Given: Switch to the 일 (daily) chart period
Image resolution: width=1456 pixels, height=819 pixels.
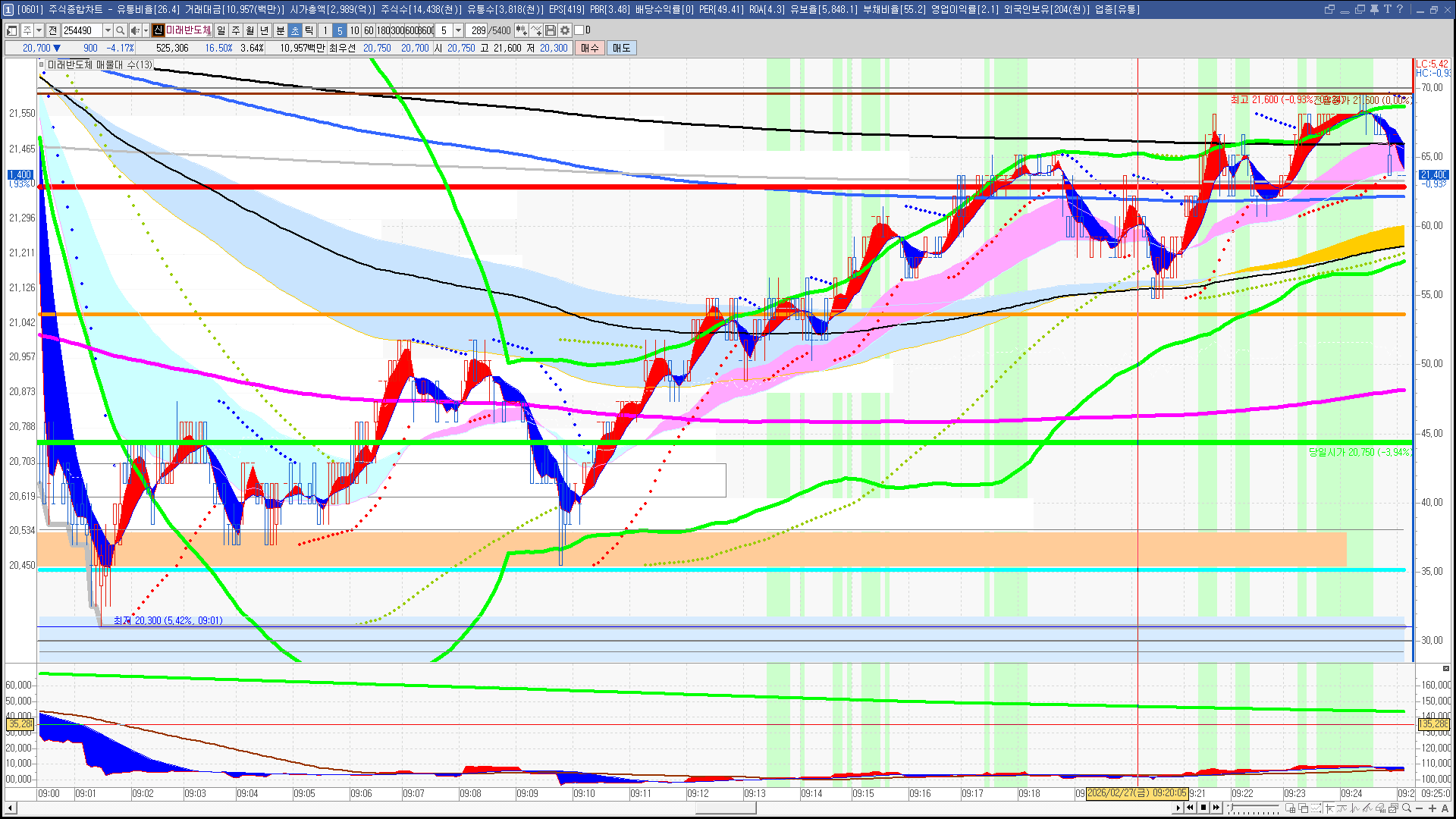Looking at the screenshot, I should [221, 30].
